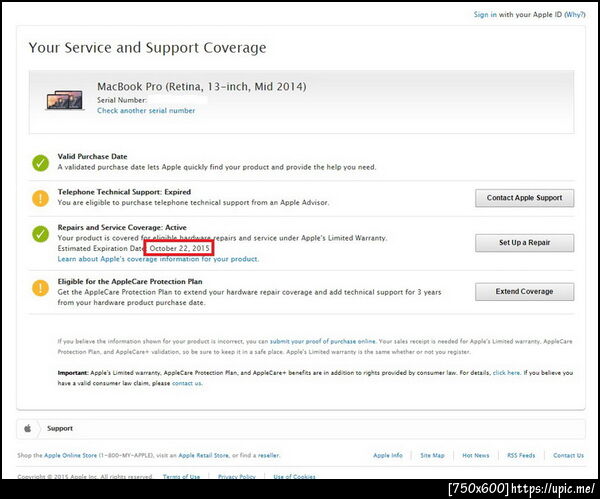Click Your Service and Support Coverage heading

(x=147, y=48)
